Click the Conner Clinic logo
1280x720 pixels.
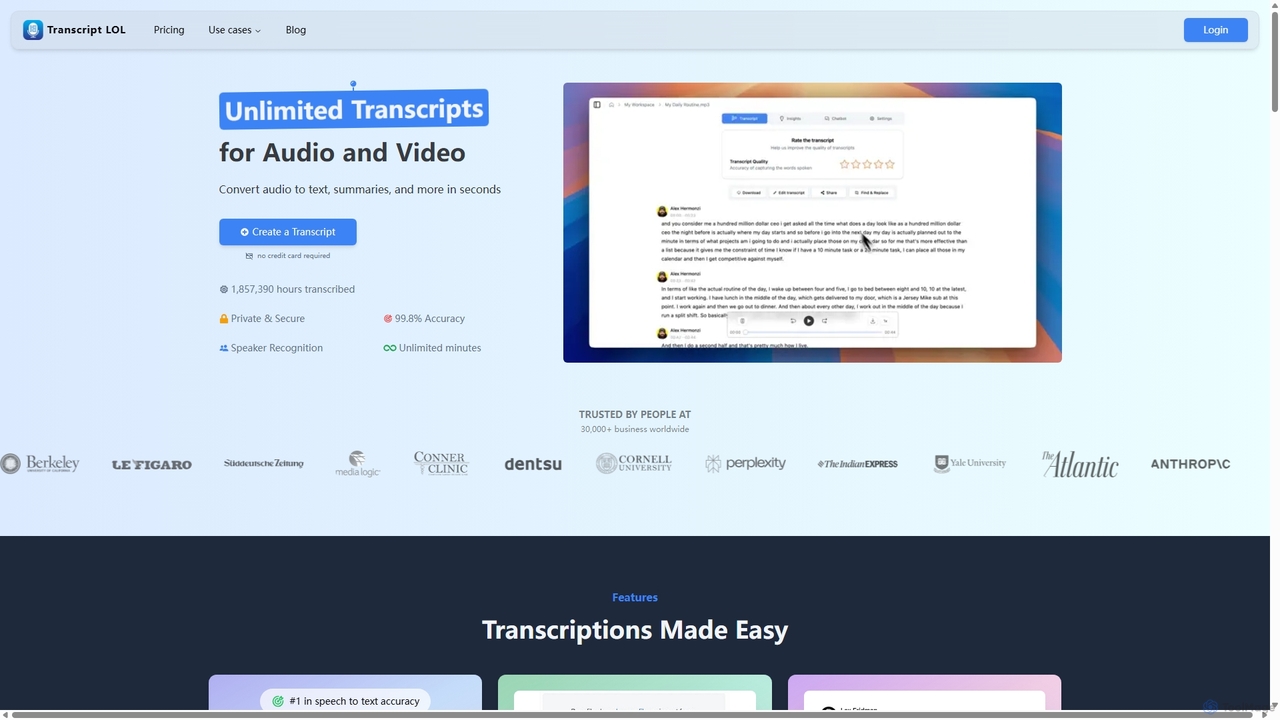click(441, 463)
